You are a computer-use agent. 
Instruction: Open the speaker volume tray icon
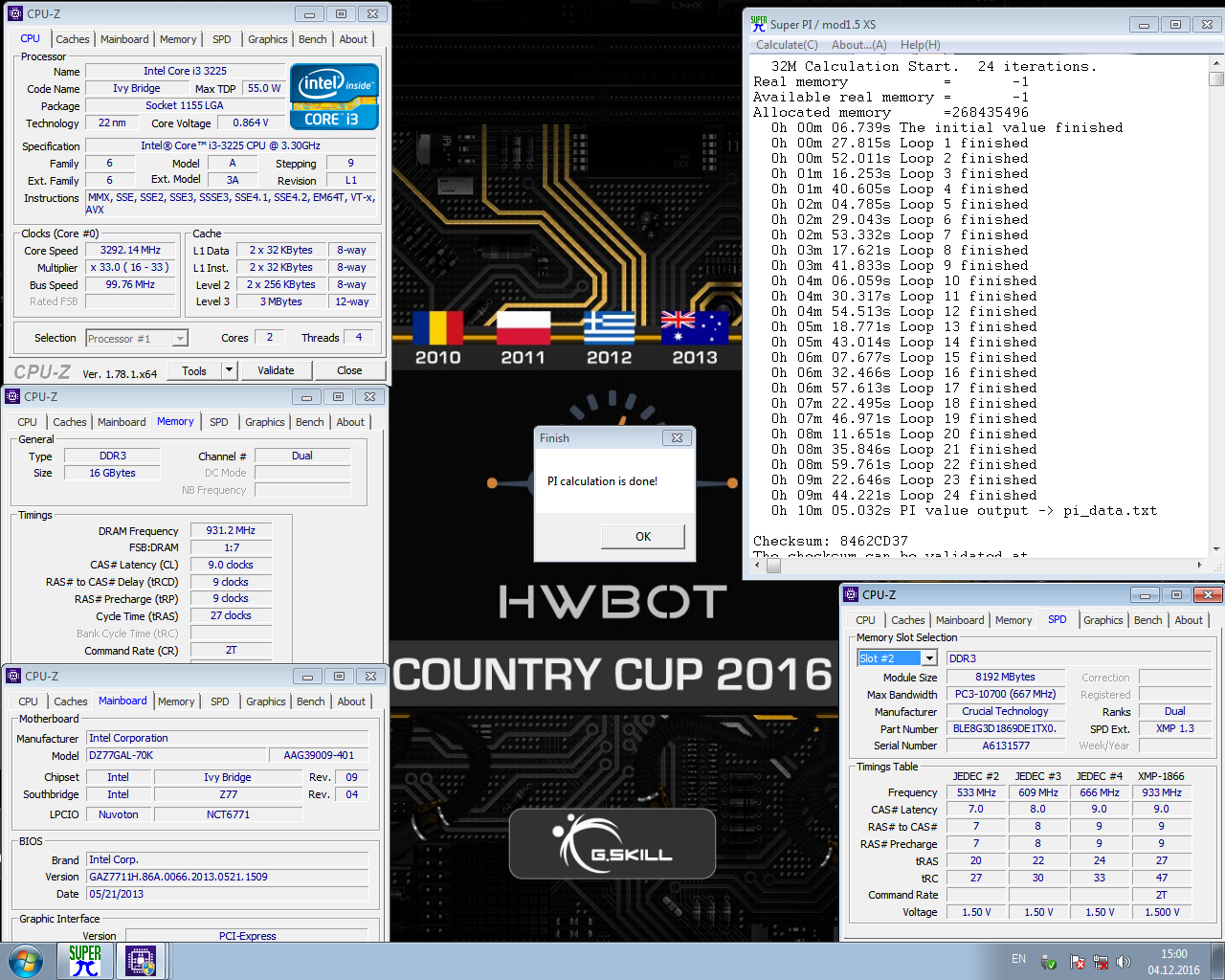pyautogui.click(x=1124, y=962)
